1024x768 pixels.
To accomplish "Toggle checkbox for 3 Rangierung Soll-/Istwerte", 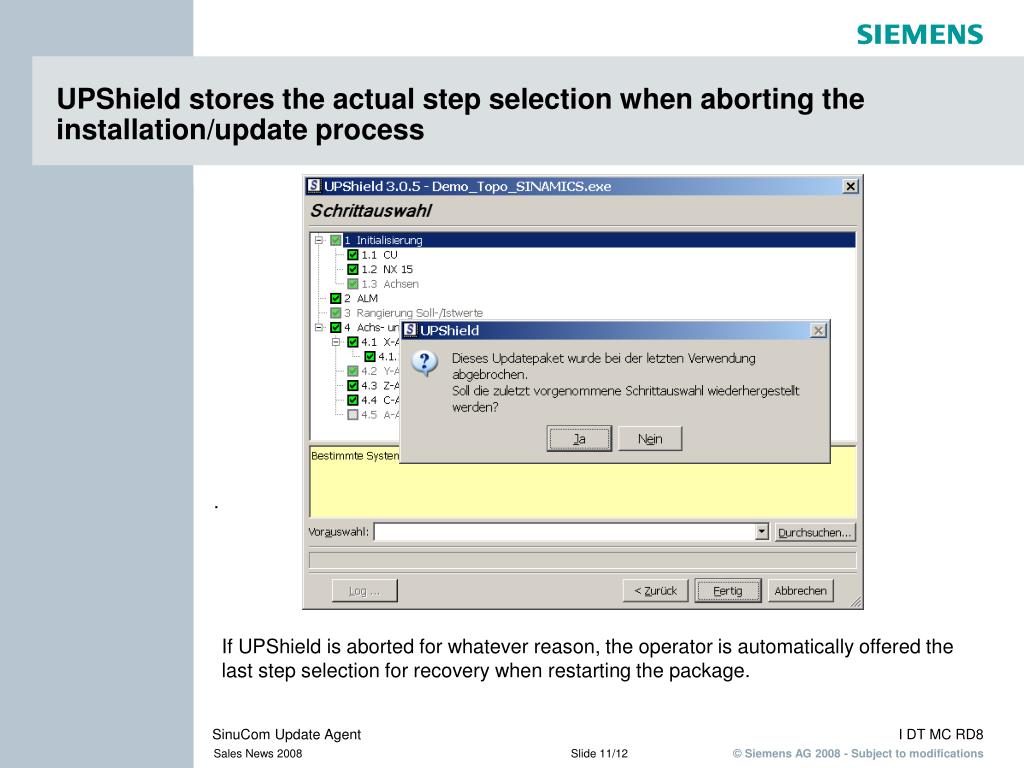I will (x=336, y=313).
